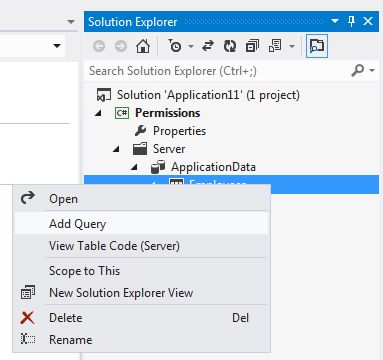This screenshot has height=360, width=383.
Task: Select the Permissions project node
Action: 168,113
